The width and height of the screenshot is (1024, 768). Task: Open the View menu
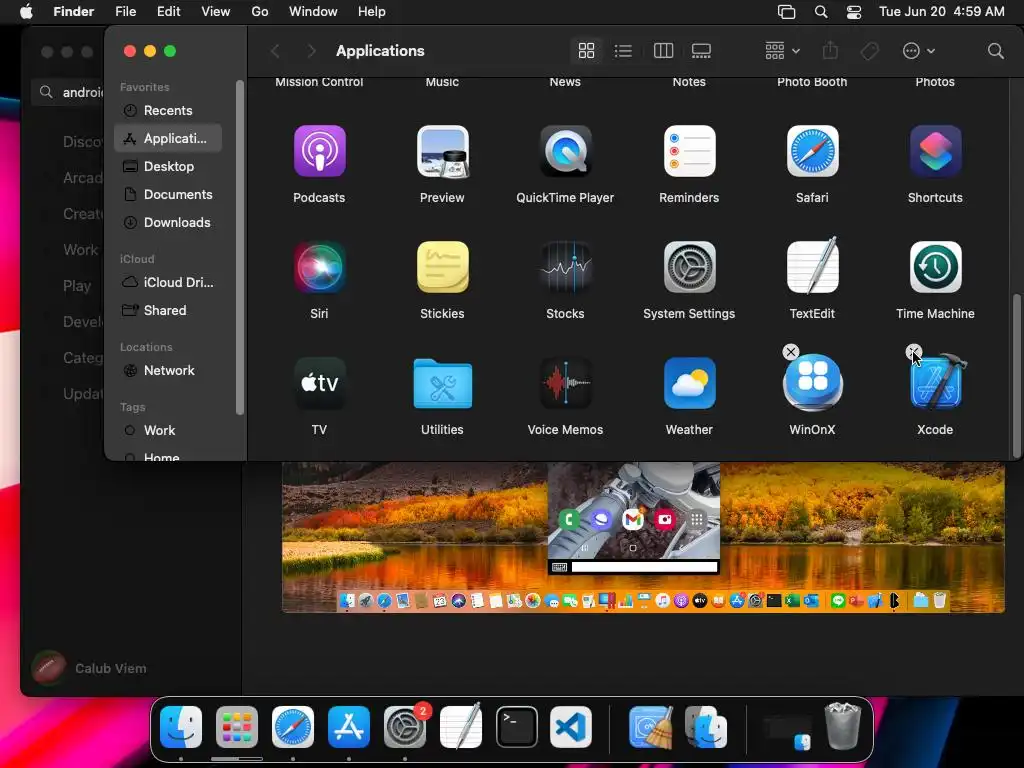(216, 12)
